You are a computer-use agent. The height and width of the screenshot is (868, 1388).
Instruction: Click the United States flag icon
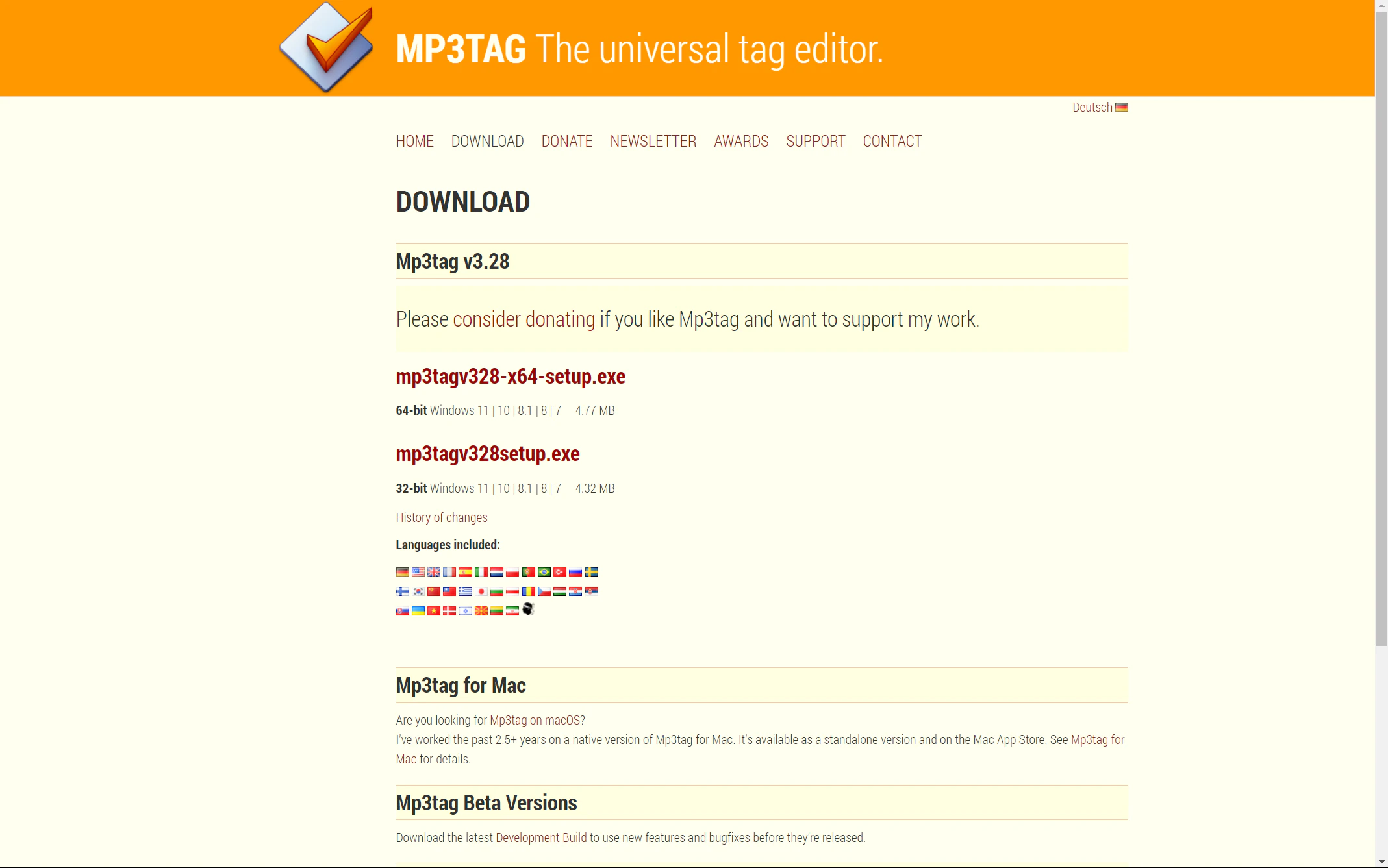[418, 572]
